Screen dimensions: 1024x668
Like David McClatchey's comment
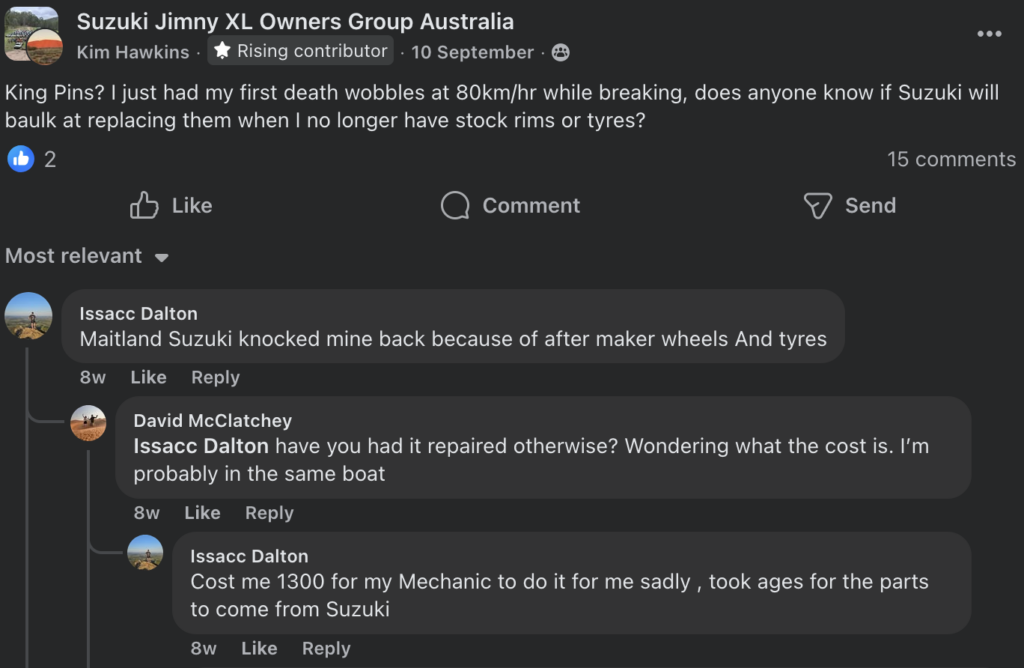202,513
